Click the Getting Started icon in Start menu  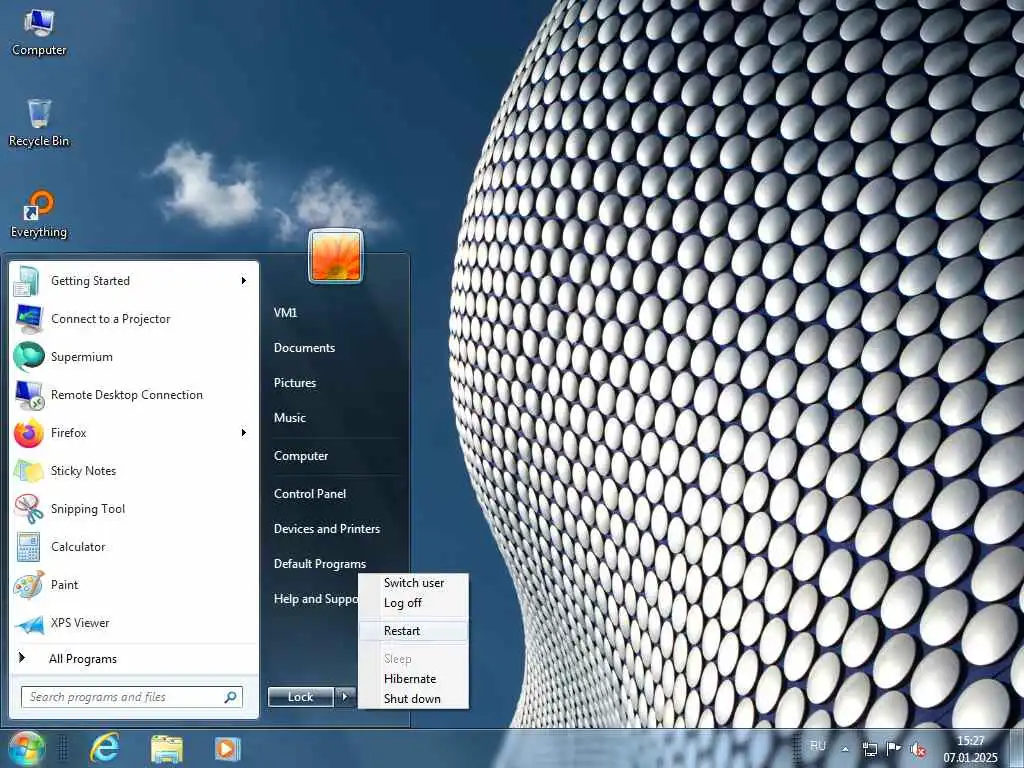coord(28,281)
